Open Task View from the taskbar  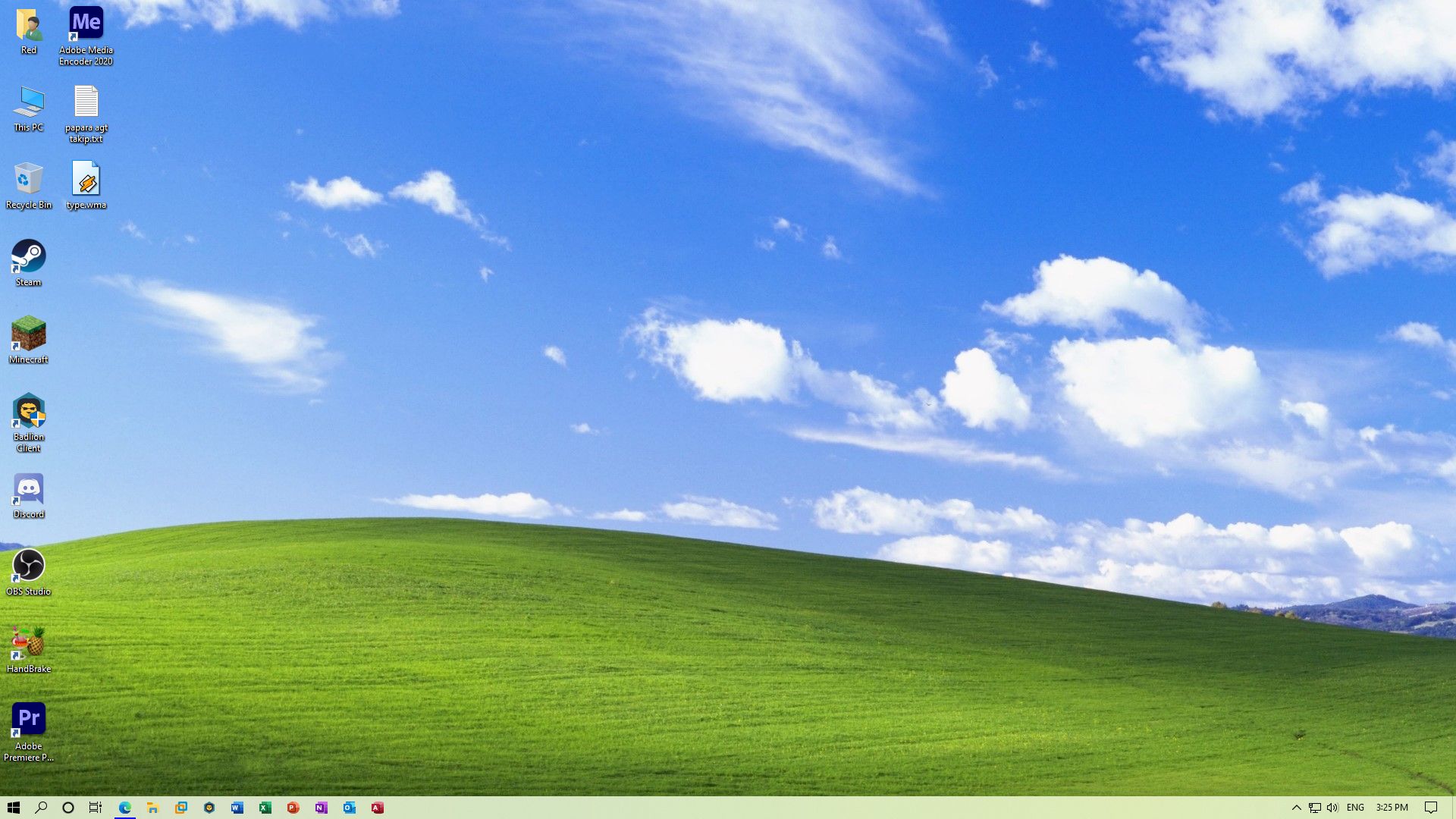point(96,808)
